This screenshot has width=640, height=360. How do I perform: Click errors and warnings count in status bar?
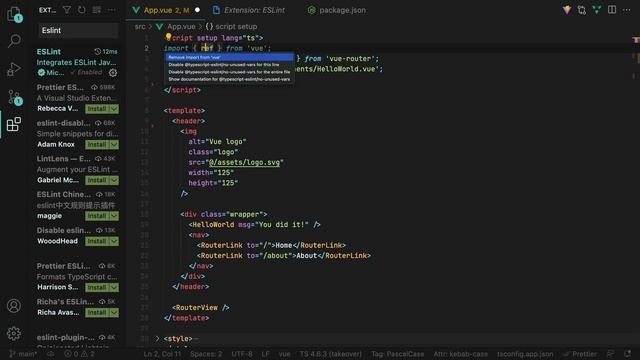pyautogui.click(x=79, y=354)
